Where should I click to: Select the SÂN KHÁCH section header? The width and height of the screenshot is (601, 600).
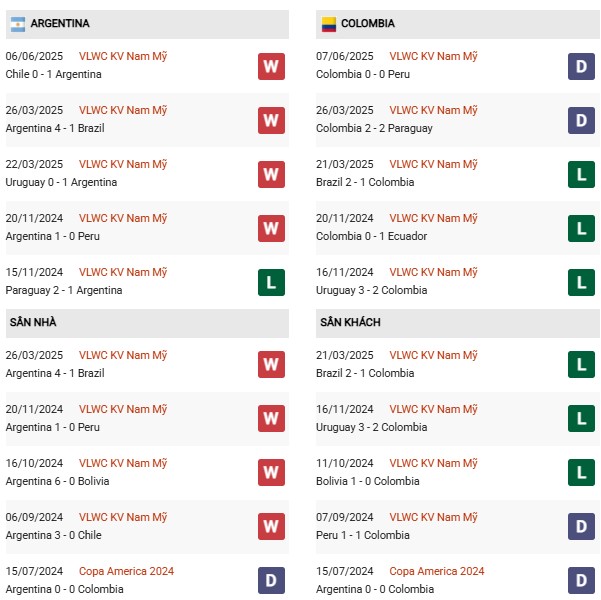point(458,323)
